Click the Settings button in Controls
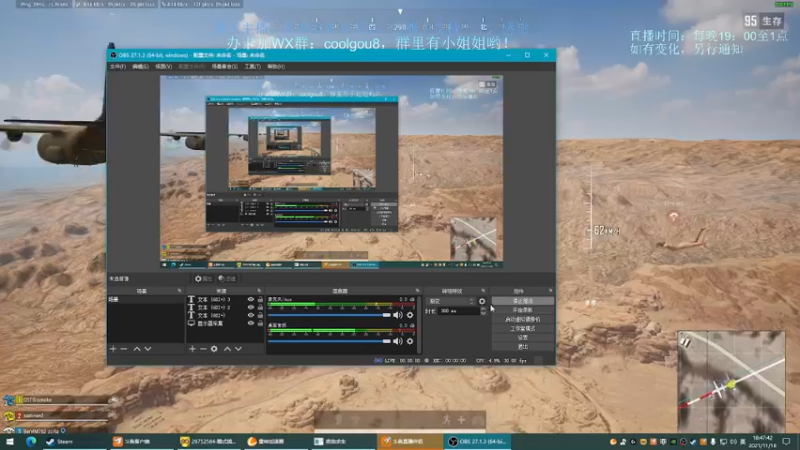The image size is (800, 450). pyautogui.click(x=522, y=338)
